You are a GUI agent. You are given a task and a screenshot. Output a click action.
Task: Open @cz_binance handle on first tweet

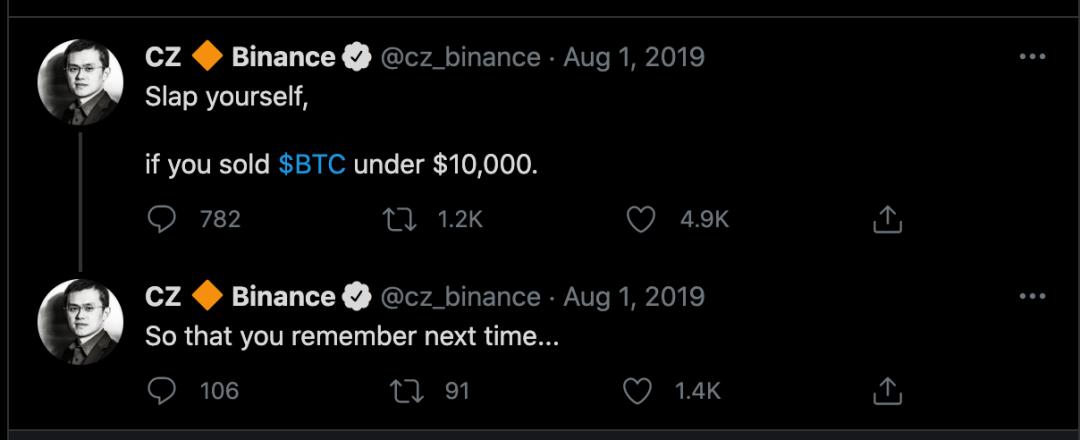pos(461,57)
